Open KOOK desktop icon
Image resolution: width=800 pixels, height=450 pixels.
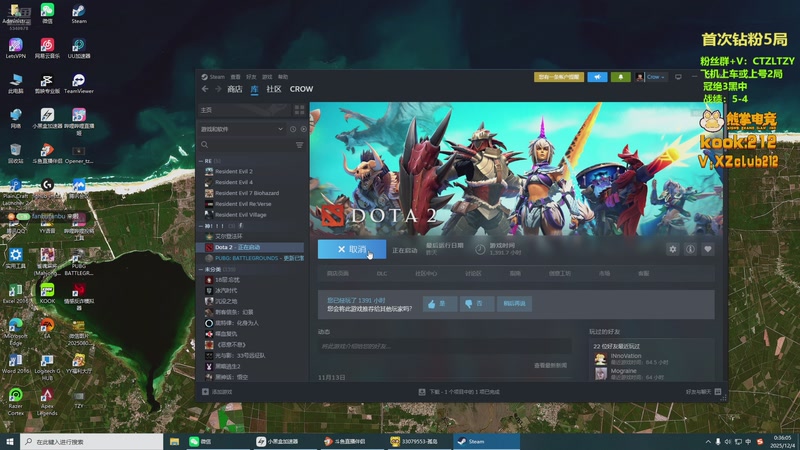coord(47,293)
